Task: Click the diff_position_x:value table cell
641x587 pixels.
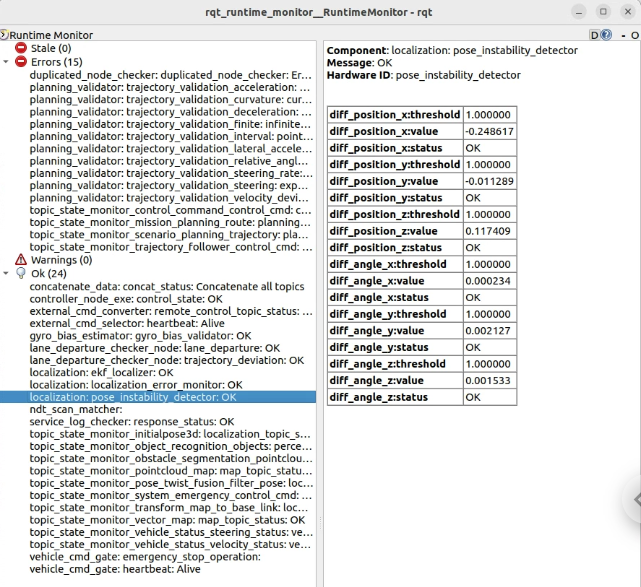Action: pyautogui.click(x=394, y=131)
